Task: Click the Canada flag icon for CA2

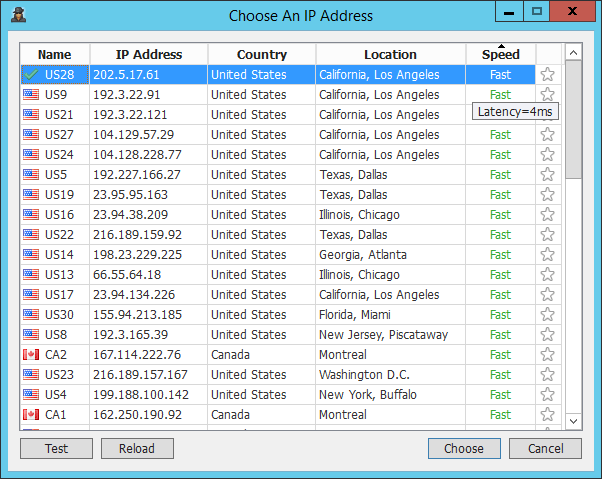Action: tap(31, 354)
